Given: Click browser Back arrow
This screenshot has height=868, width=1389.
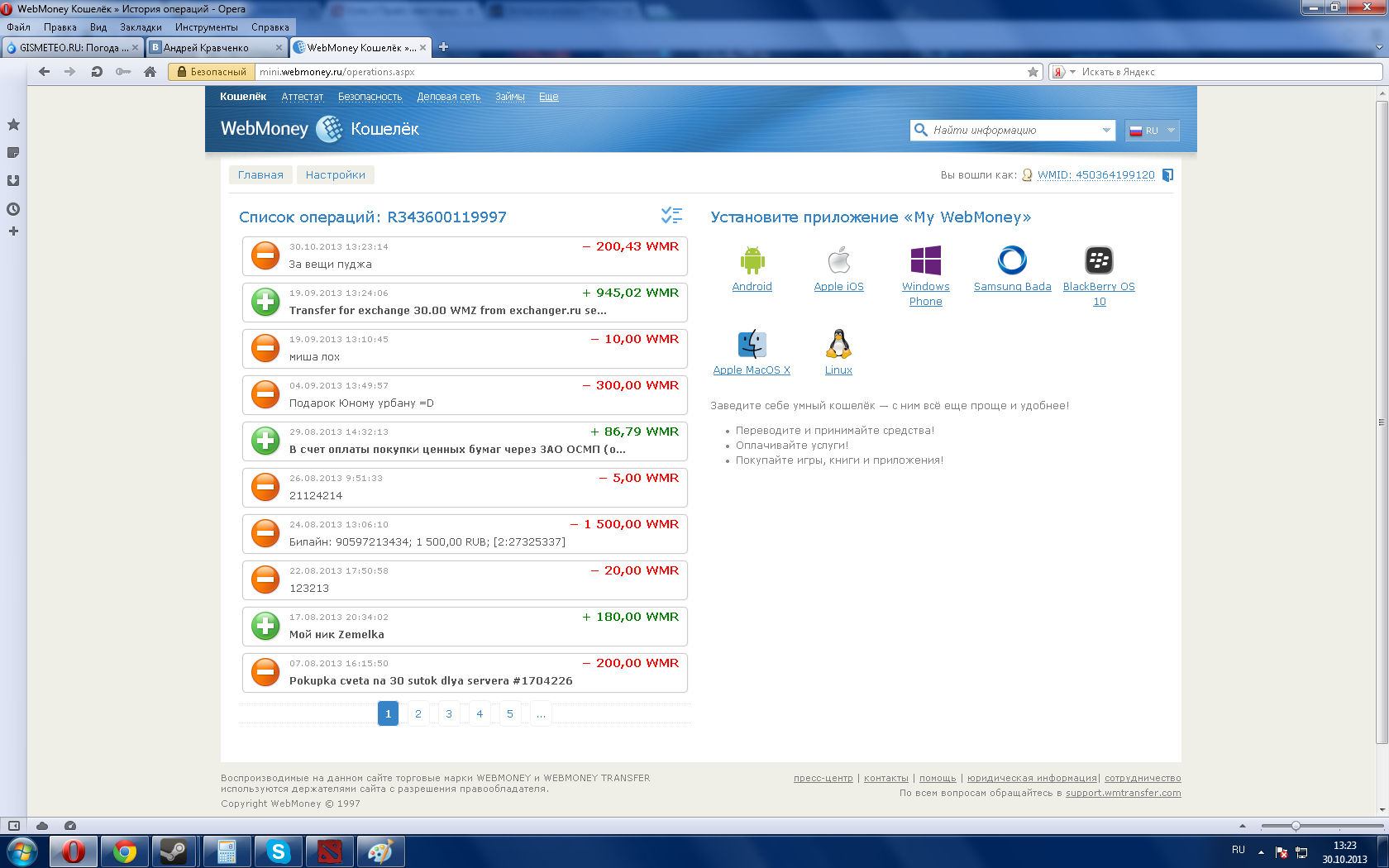Looking at the screenshot, I should tap(45, 72).
